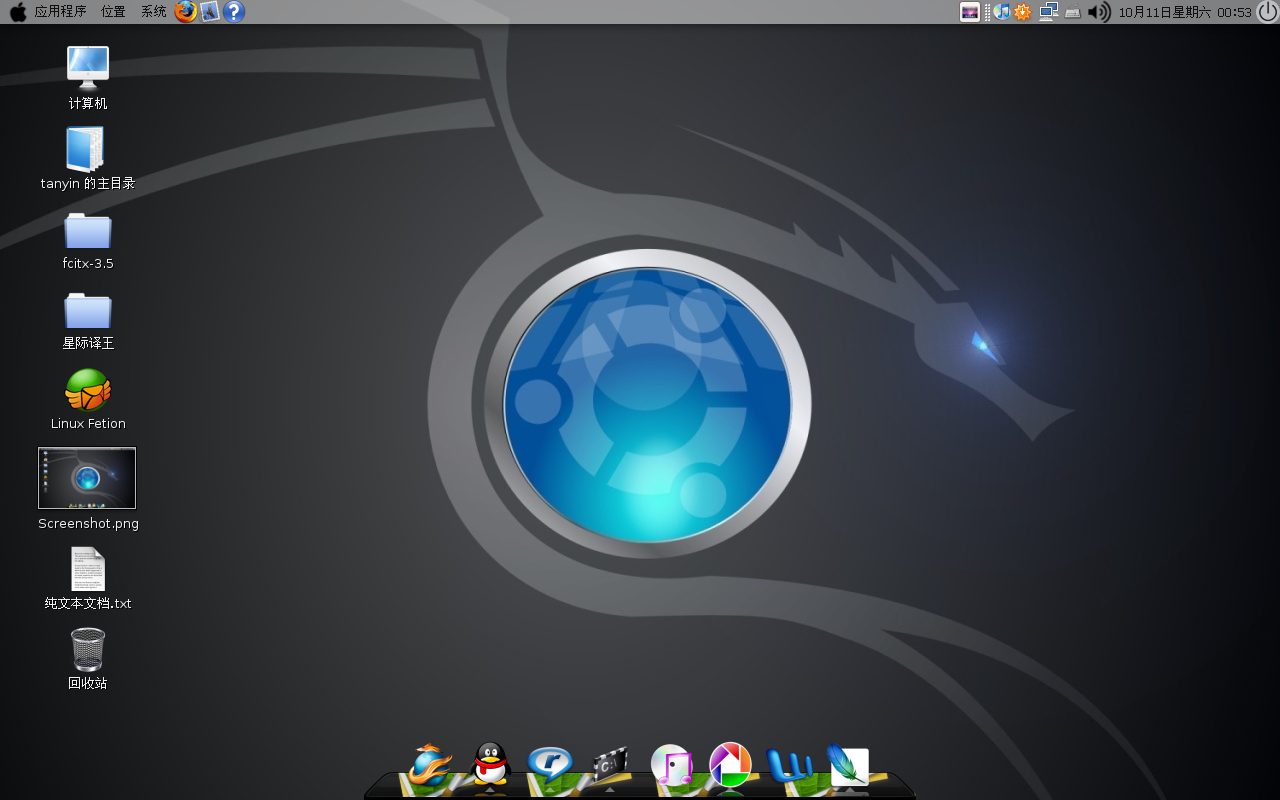Select the fcitx-3.5 folder
Image resolution: width=1280 pixels, height=800 pixels.
pyautogui.click(x=88, y=229)
